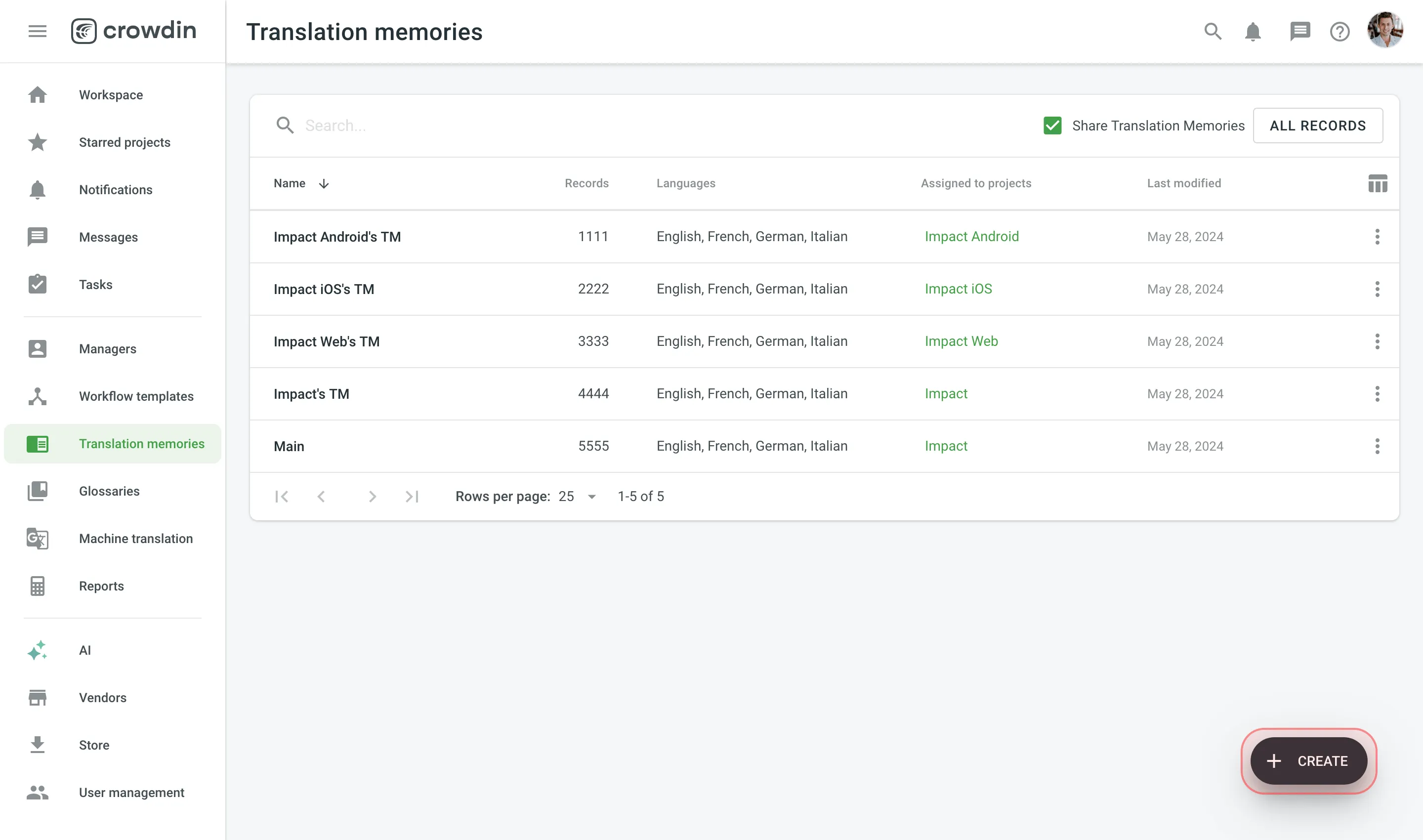Click the Workspace home icon
Viewport: 1423px width, 840px height.
click(x=38, y=94)
